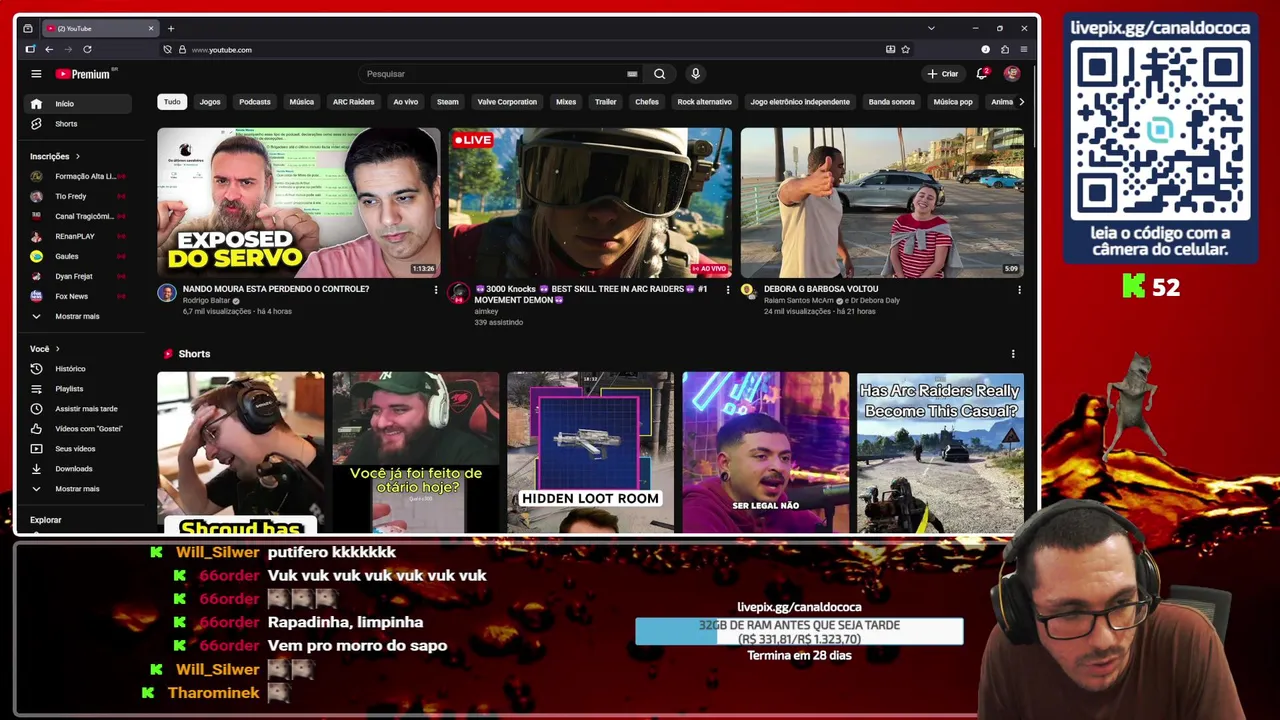The width and height of the screenshot is (1280, 720).
Task: Open a new browser tab with plus
Action: 171,28
